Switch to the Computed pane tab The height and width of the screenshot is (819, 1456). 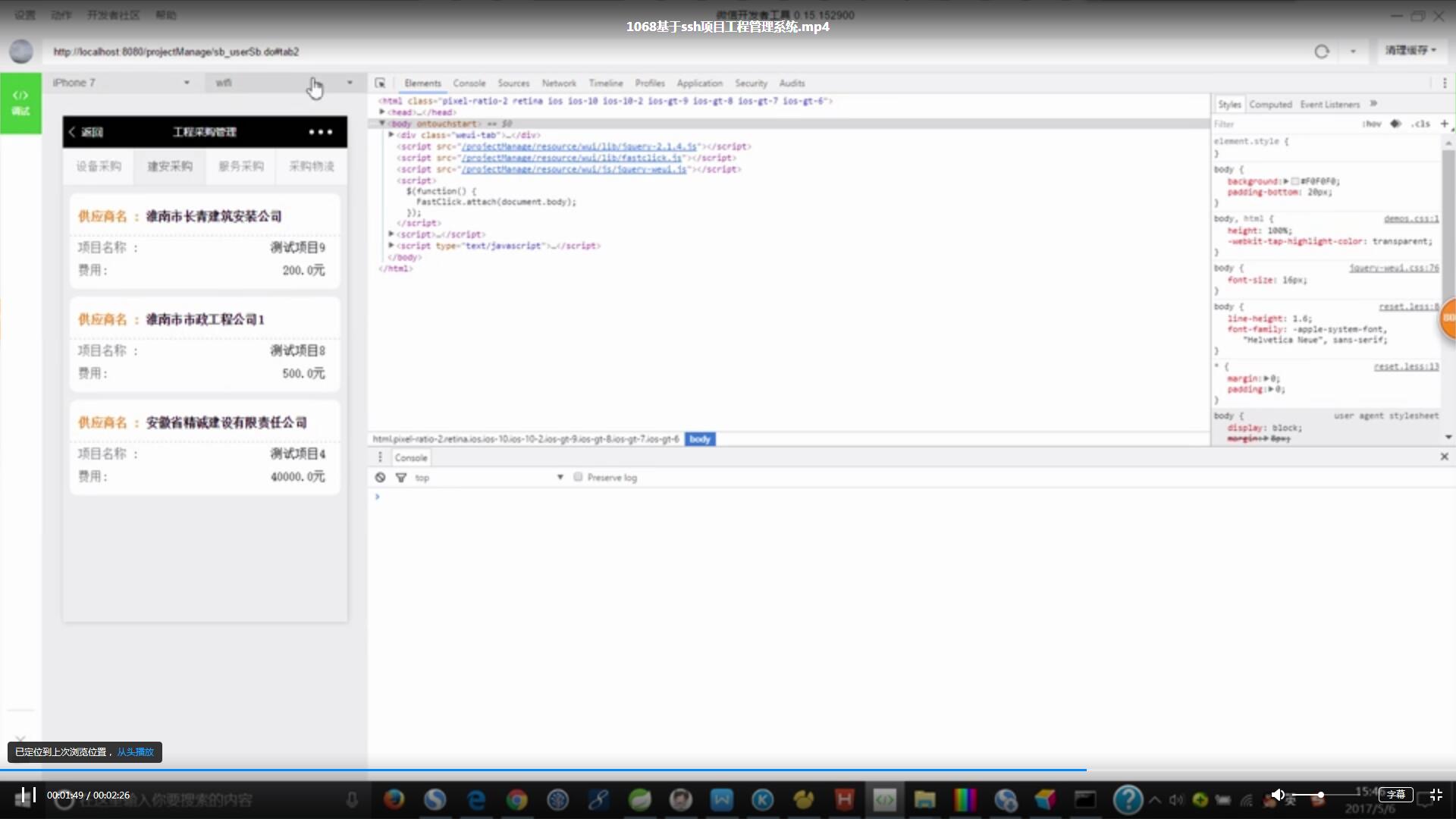[1270, 105]
